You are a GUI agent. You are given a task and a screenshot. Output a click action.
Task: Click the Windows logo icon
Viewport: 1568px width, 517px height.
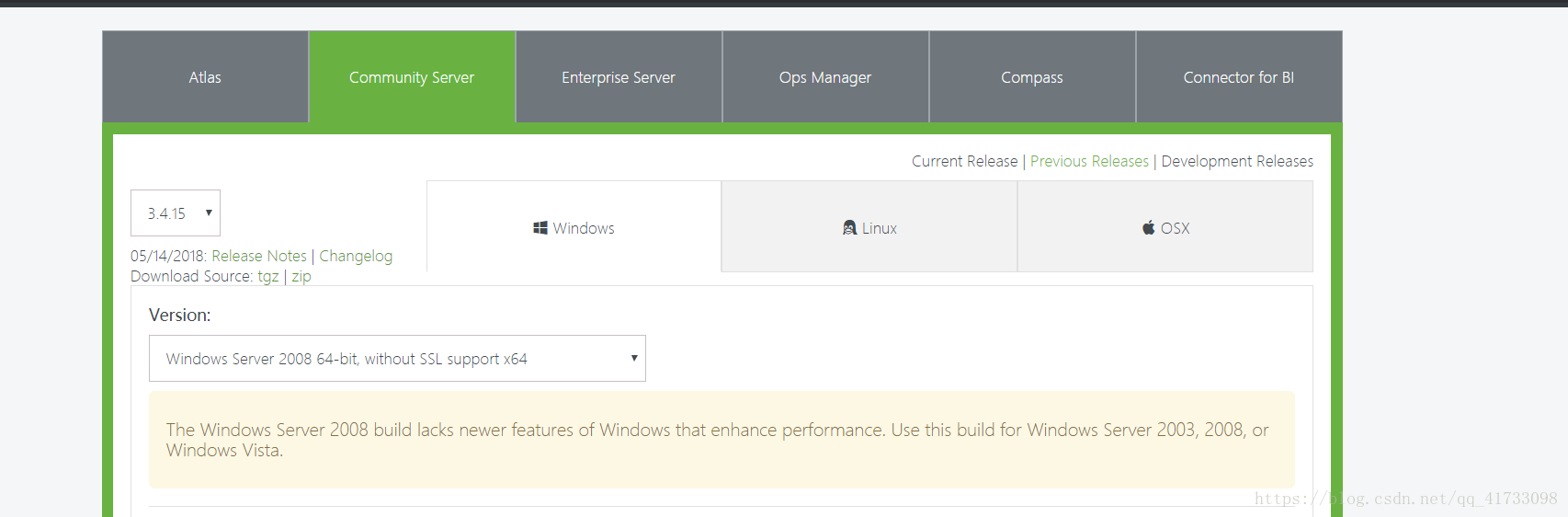click(540, 227)
